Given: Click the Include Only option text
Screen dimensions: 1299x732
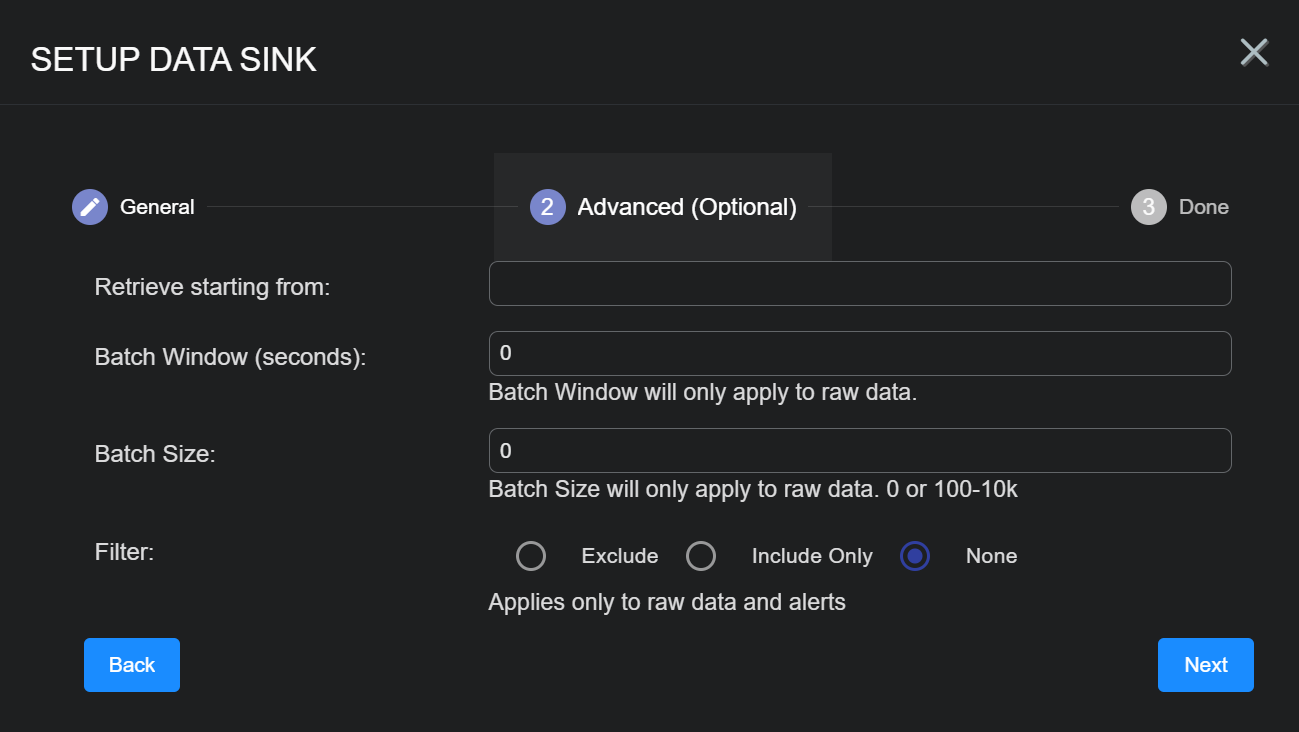Looking at the screenshot, I should pos(812,556).
